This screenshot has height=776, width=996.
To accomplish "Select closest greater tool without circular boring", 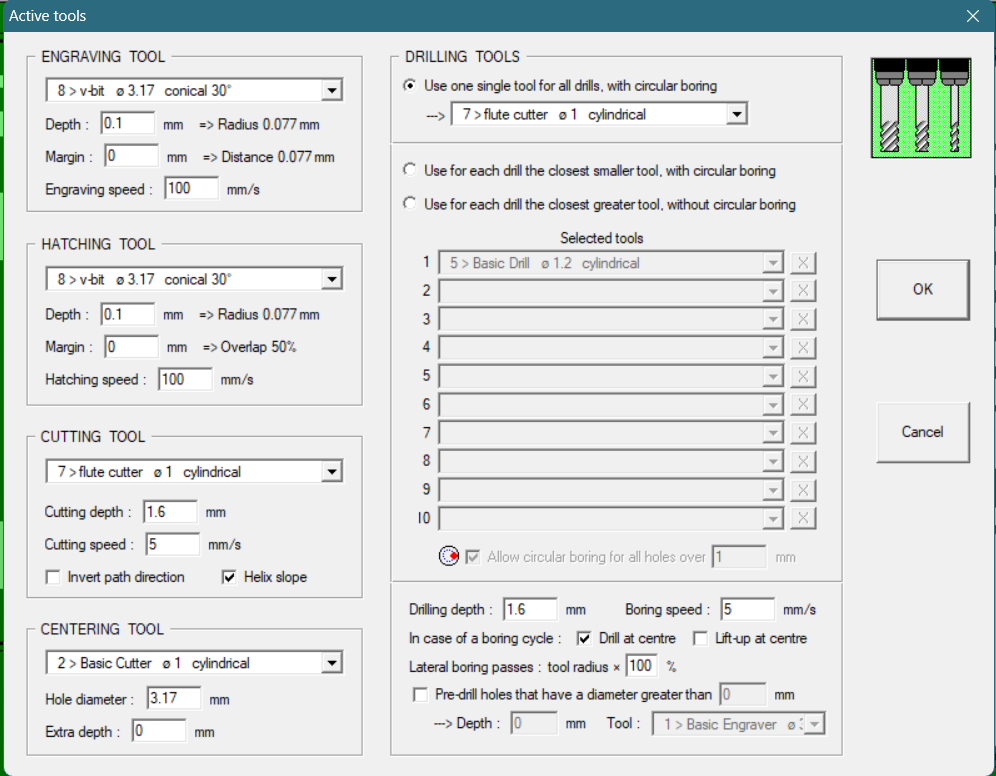I will click(x=410, y=203).
